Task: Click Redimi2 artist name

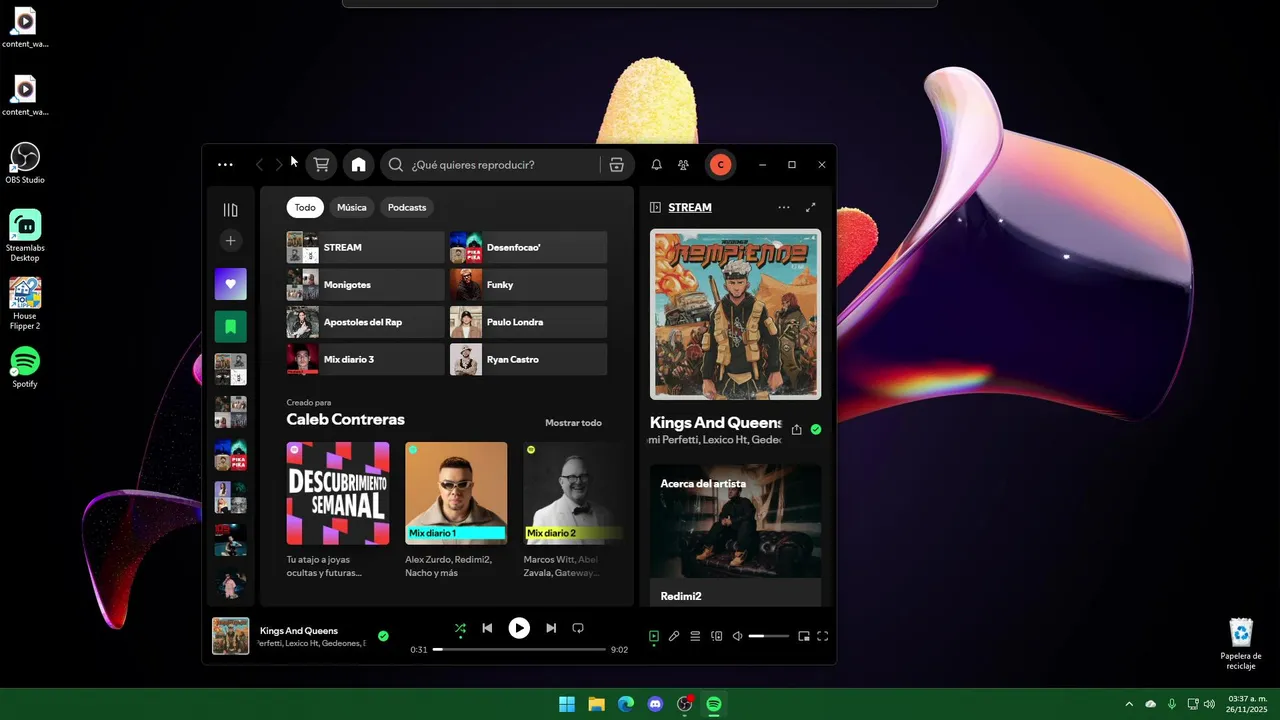Action: coord(681,596)
